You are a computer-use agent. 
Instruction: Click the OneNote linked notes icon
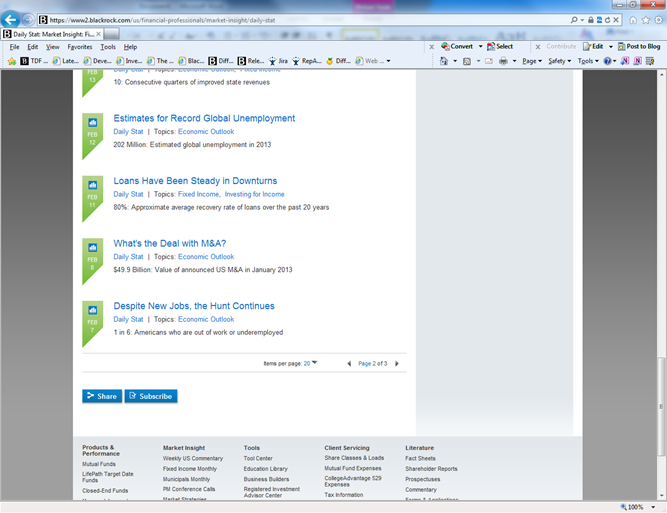637,61
